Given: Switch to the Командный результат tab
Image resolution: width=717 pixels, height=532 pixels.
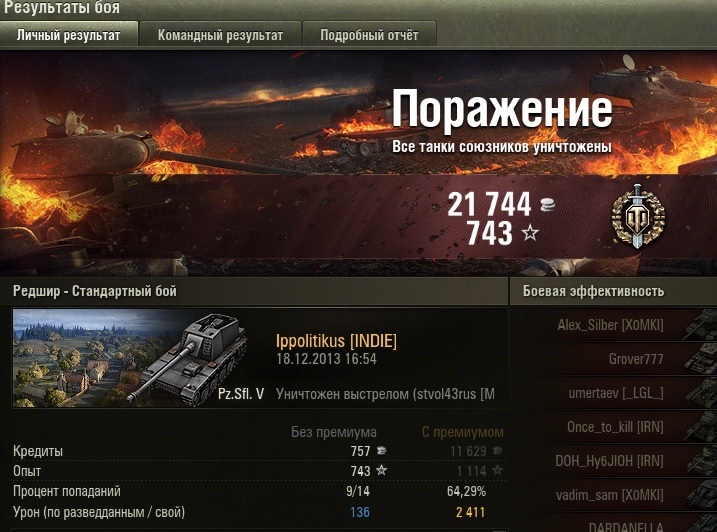Looking at the screenshot, I should tap(220, 35).
